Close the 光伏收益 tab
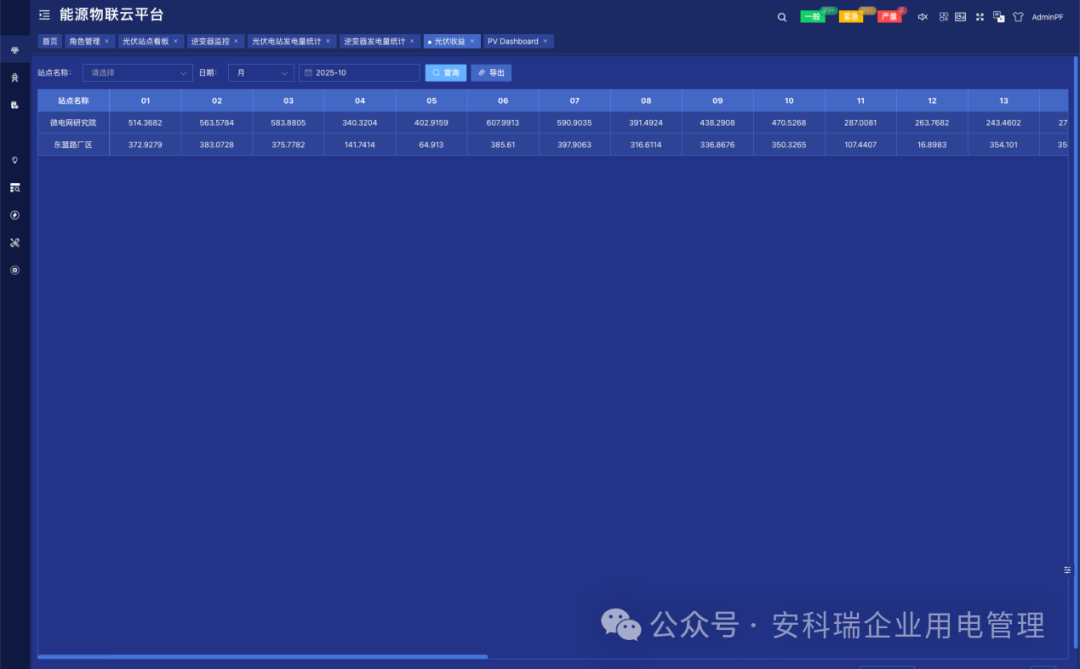 point(472,41)
